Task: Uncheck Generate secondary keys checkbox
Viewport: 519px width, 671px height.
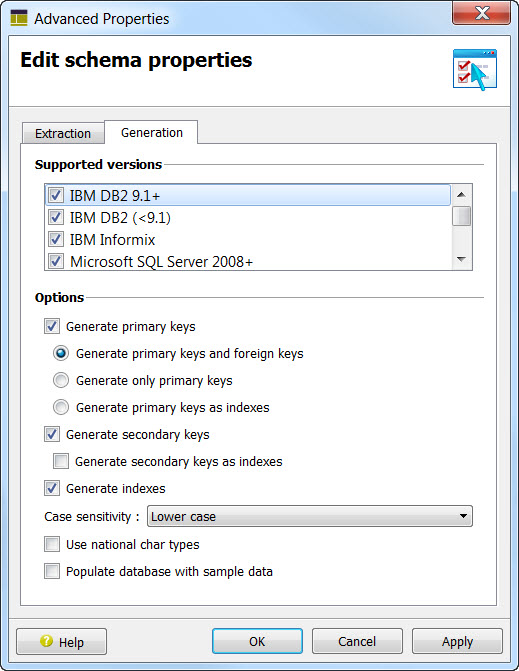Action: (52, 434)
